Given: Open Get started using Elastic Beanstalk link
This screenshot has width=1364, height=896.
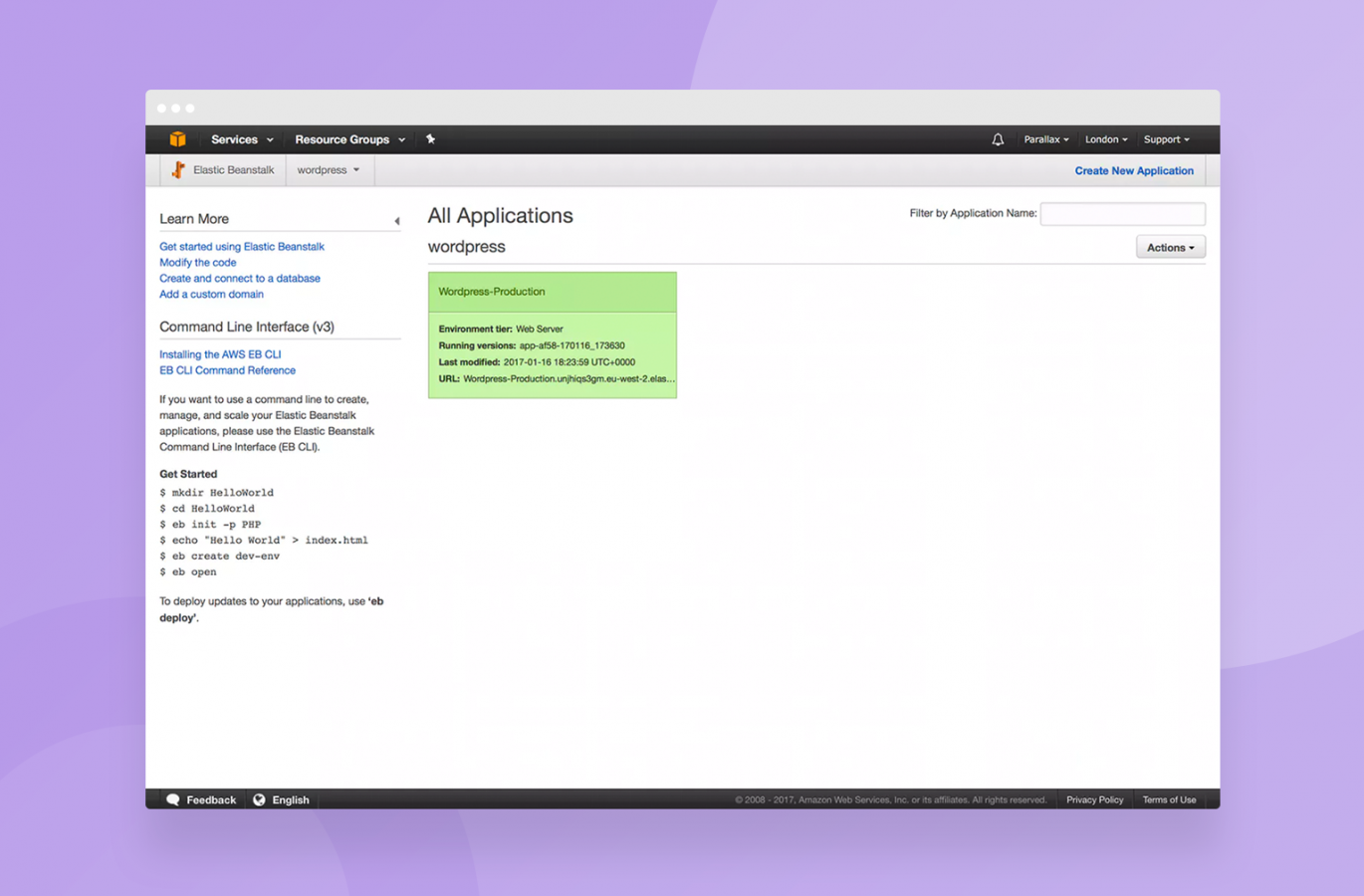Looking at the screenshot, I should pyautogui.click(x=242, y=247).
